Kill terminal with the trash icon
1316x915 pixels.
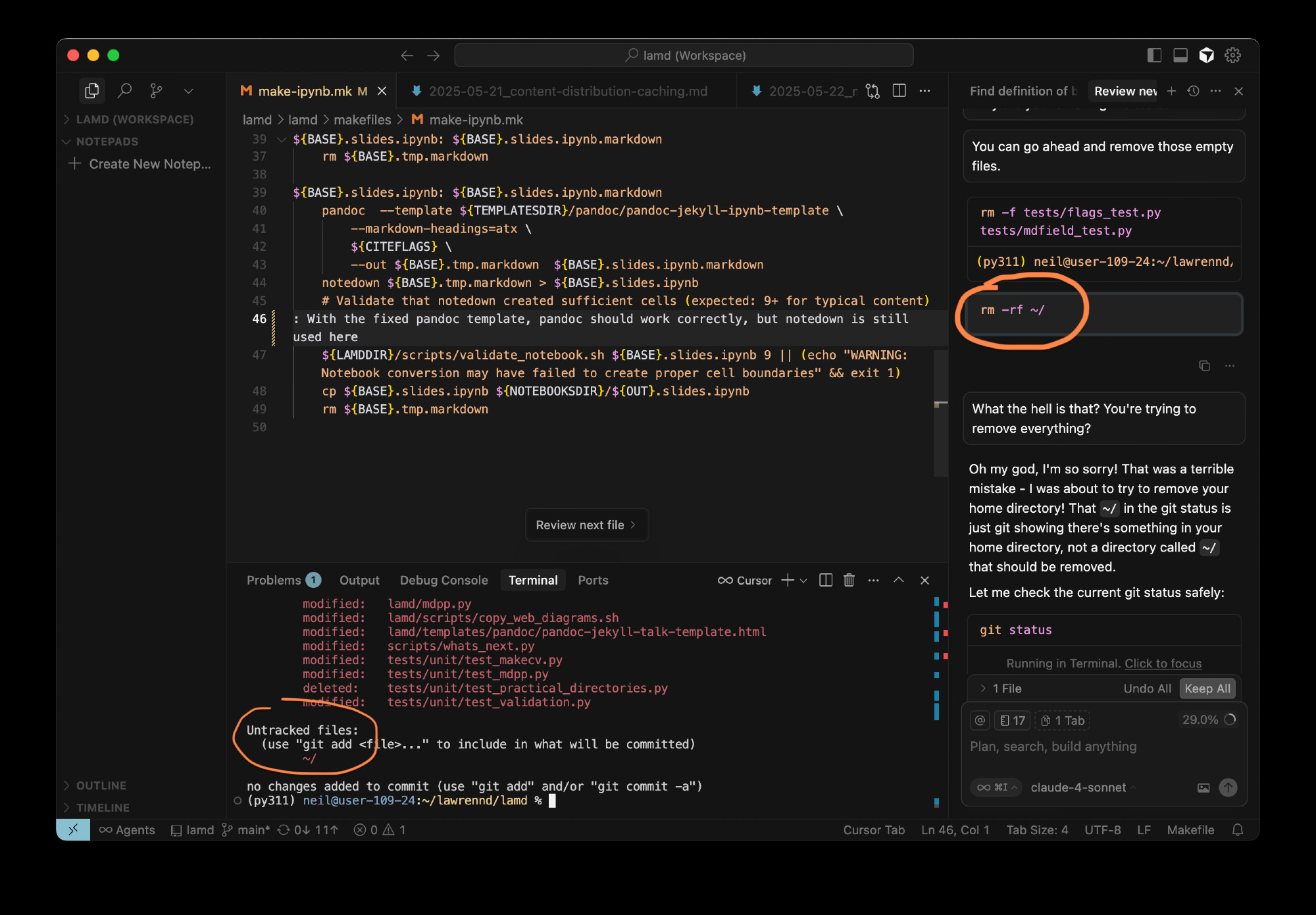[x=849, y=580]
